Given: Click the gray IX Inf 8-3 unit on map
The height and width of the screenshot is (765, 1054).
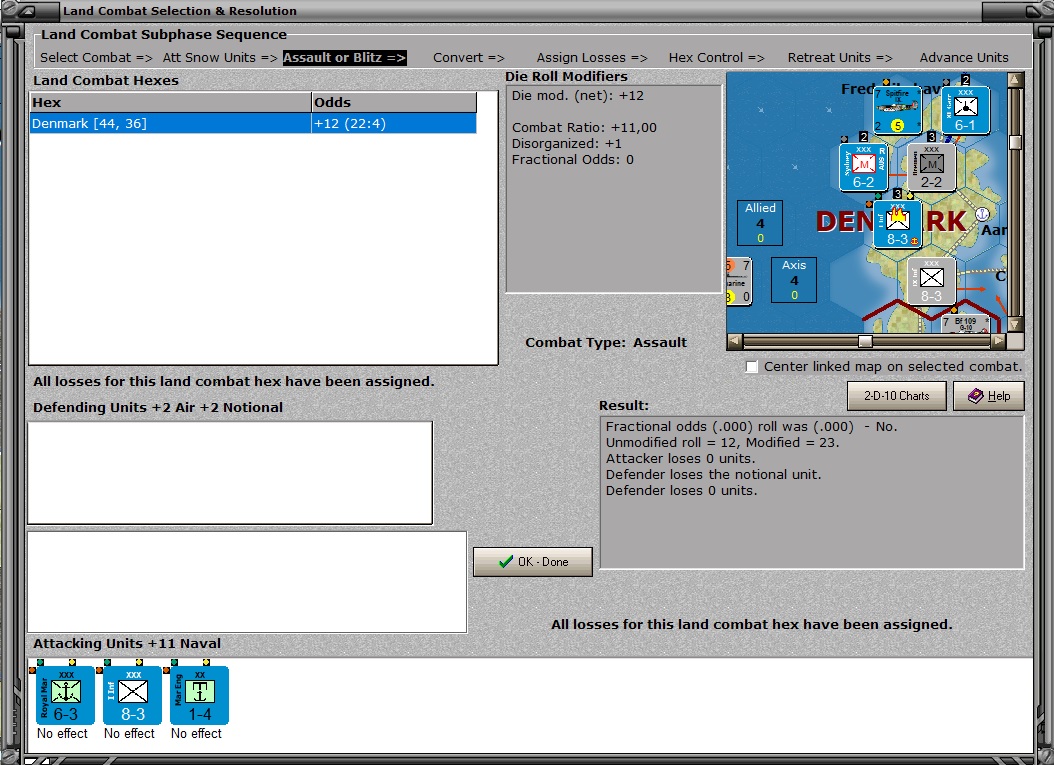Looking at the screenshot, I should [931, 281].
